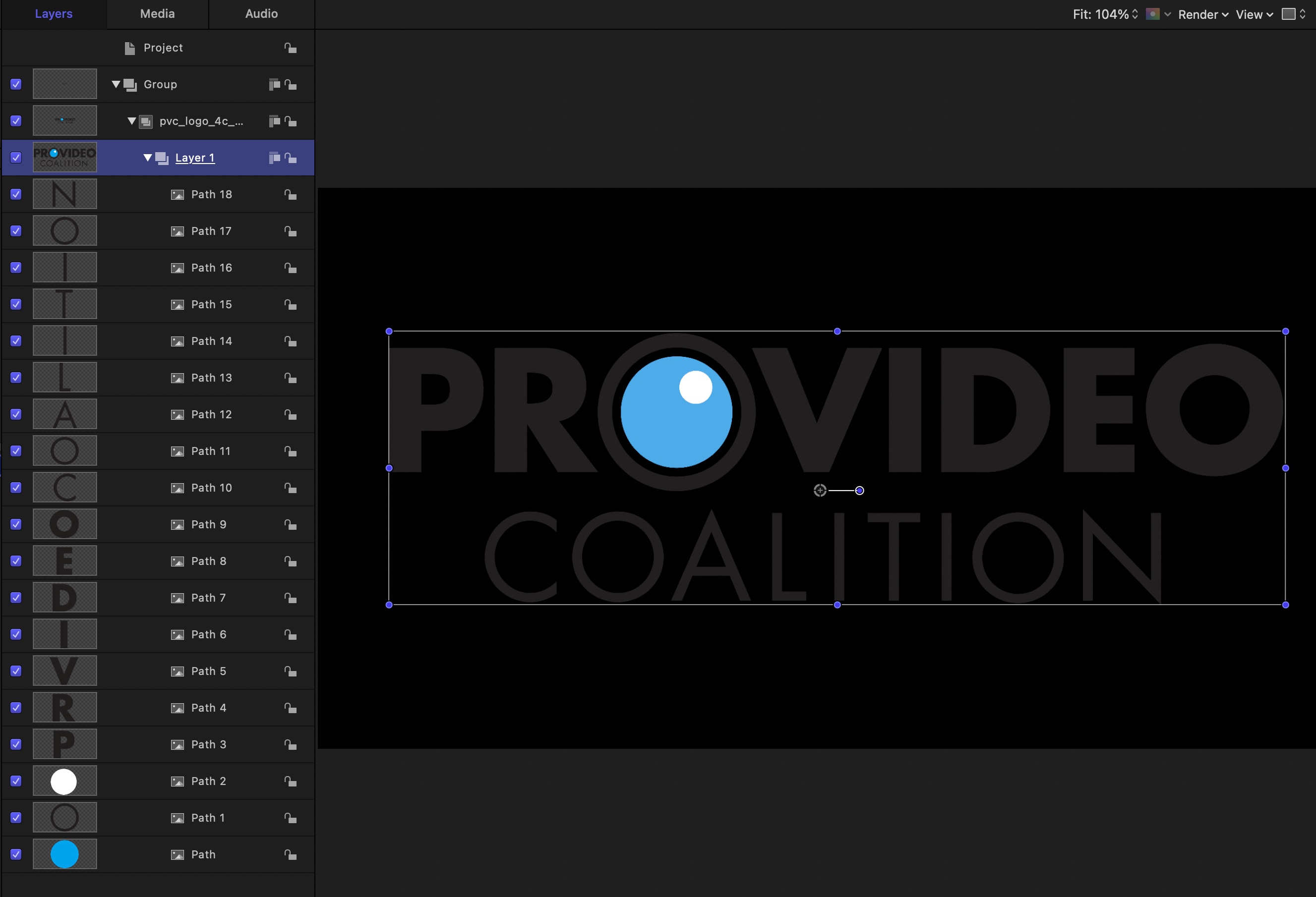Click the Group layer folder icon
Screen dimensions: 1316x897
[x=131, y=83]
